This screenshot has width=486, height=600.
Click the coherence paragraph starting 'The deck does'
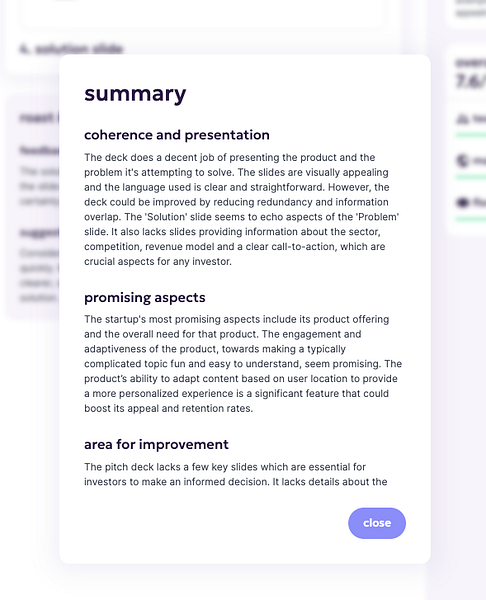pos(242,209)
